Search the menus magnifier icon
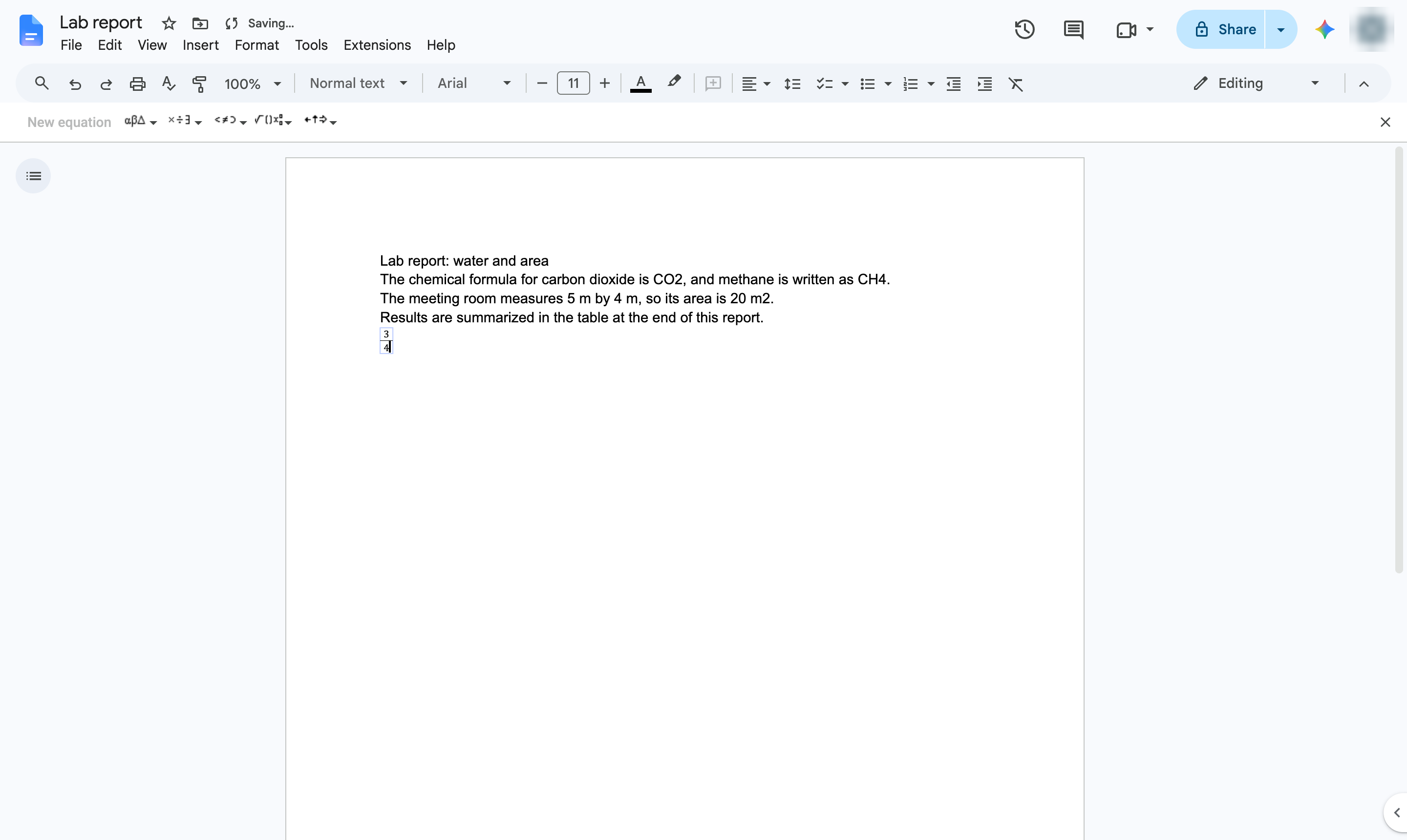Image resolution: width=1407 pixels, height=840 pixels. pyautogui.click(x=42, y=83)
